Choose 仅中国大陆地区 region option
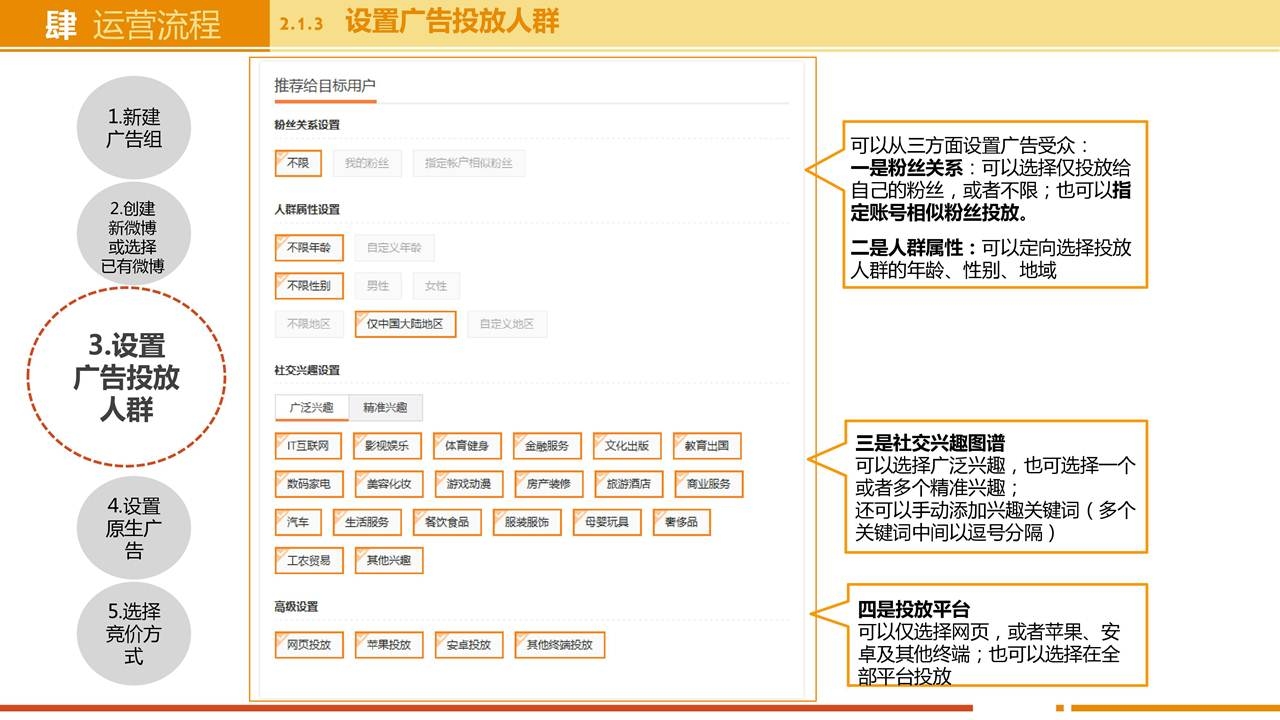 click(x=404, y=324)
